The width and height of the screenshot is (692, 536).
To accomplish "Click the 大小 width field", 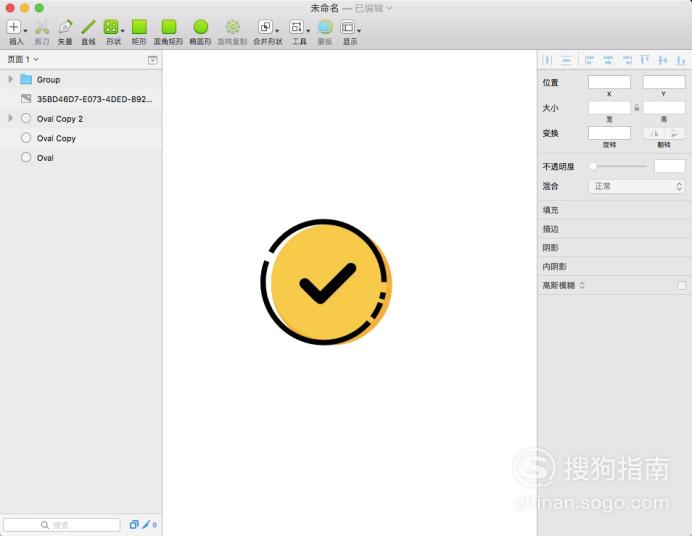I will (x=609, y=108).
